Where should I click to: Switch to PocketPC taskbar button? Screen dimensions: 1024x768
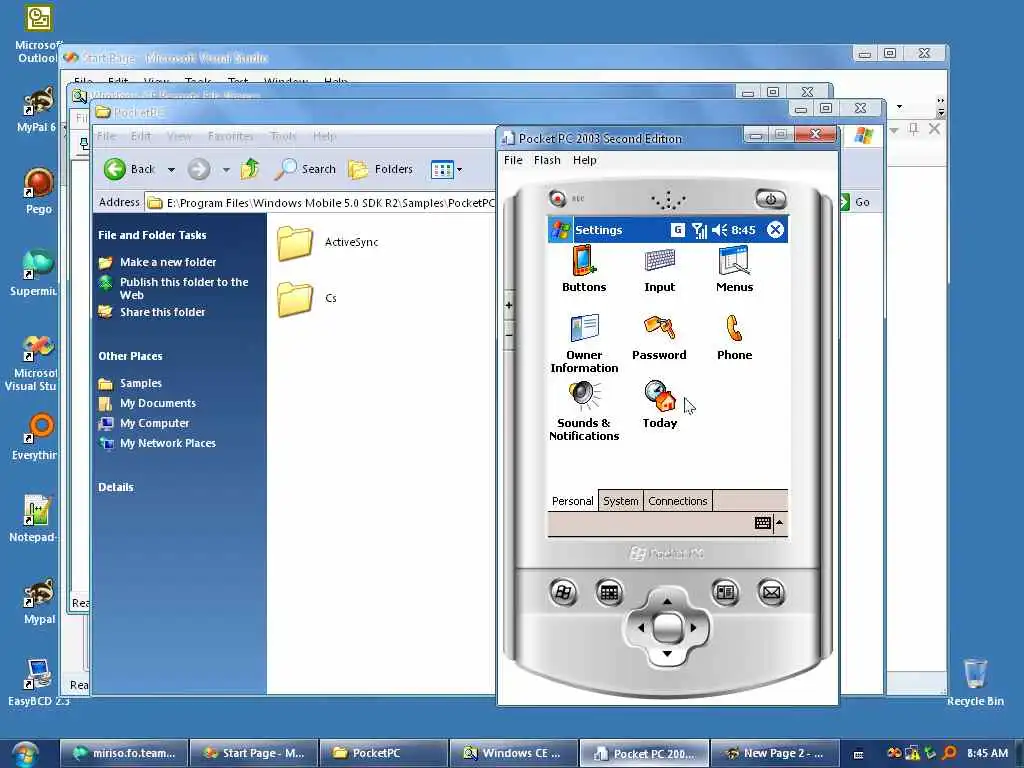click(x=383, y=753)
